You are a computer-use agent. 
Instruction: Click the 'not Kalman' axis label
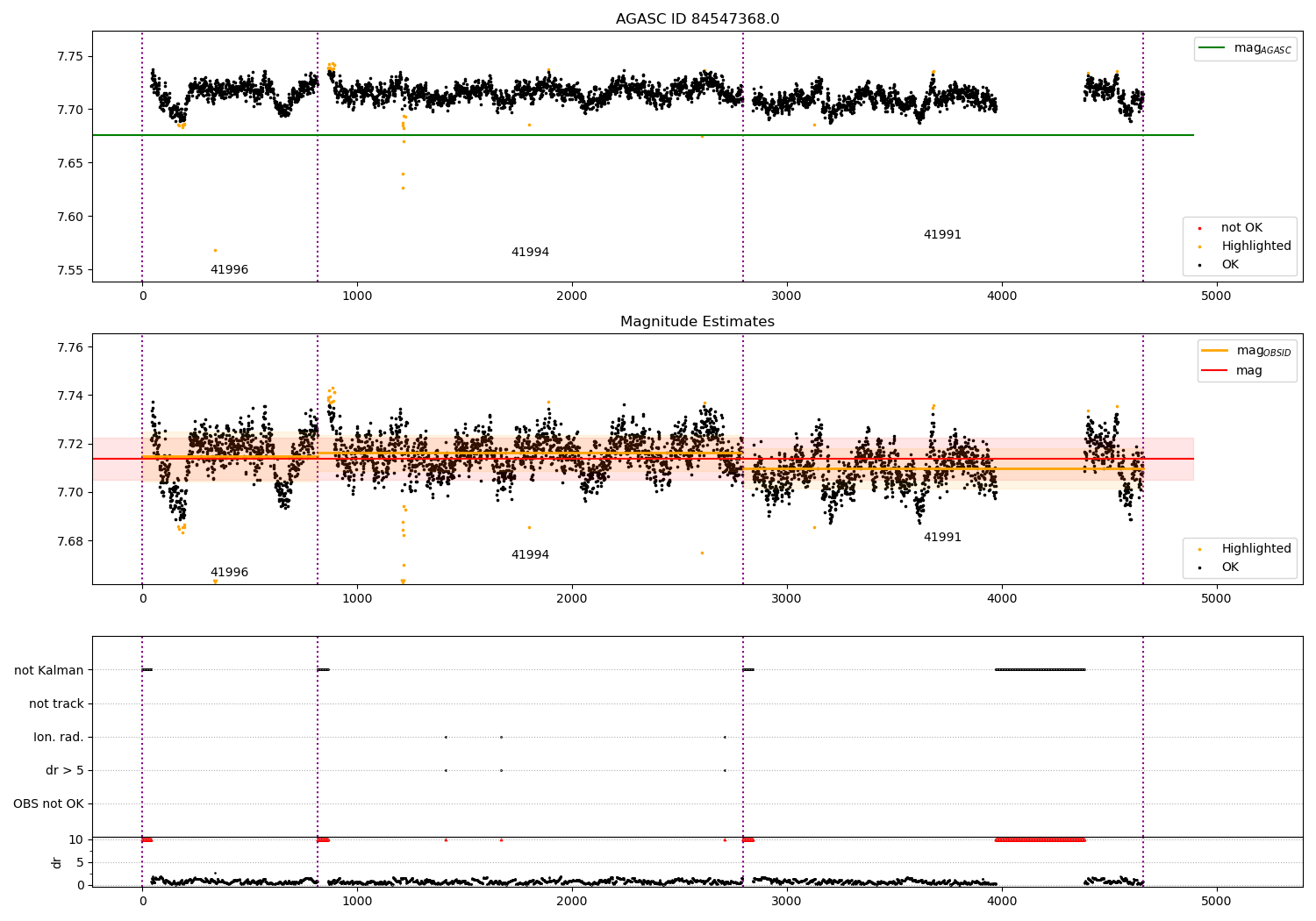point(49,671)
